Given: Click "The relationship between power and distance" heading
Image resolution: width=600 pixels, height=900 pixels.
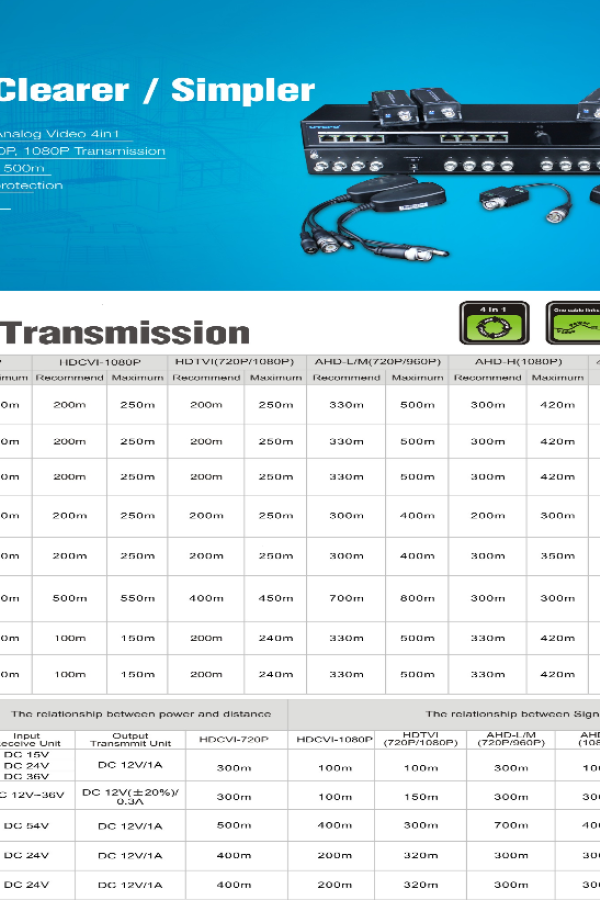Looking at the screenshot, I should coord(141,714).
